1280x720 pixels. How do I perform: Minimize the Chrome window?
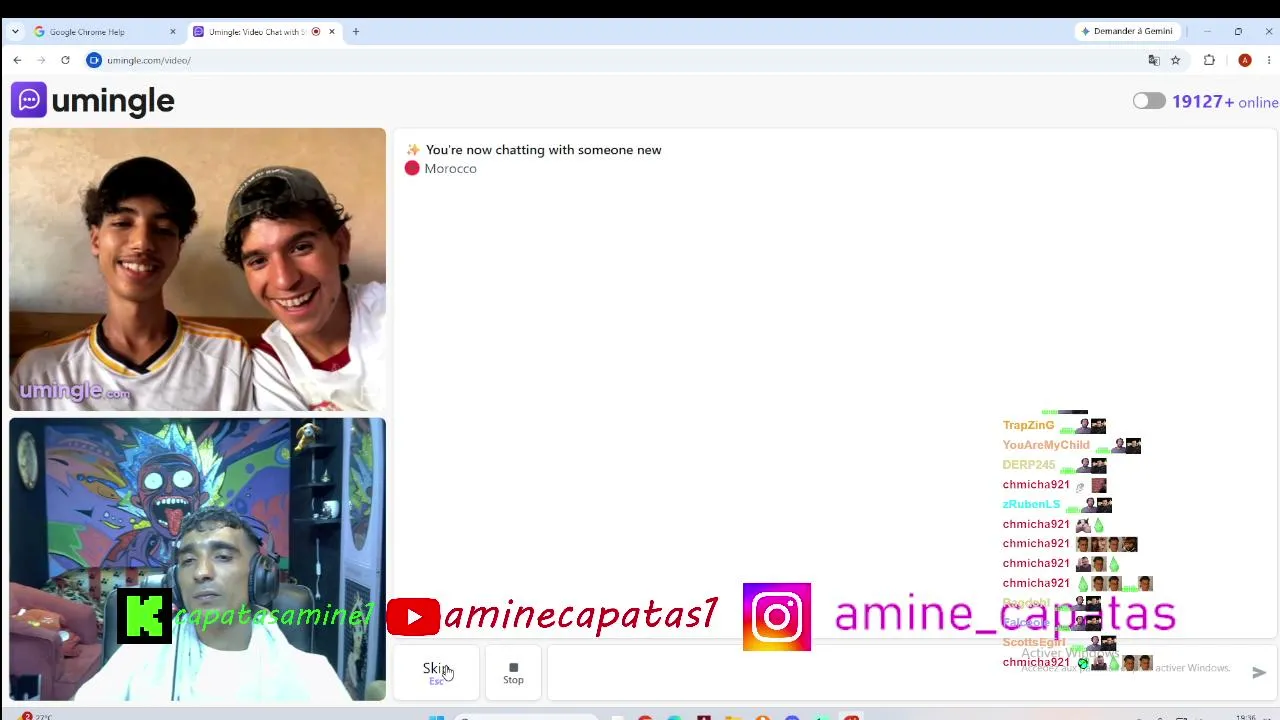pyautogui.click(x=1207, y=31)
